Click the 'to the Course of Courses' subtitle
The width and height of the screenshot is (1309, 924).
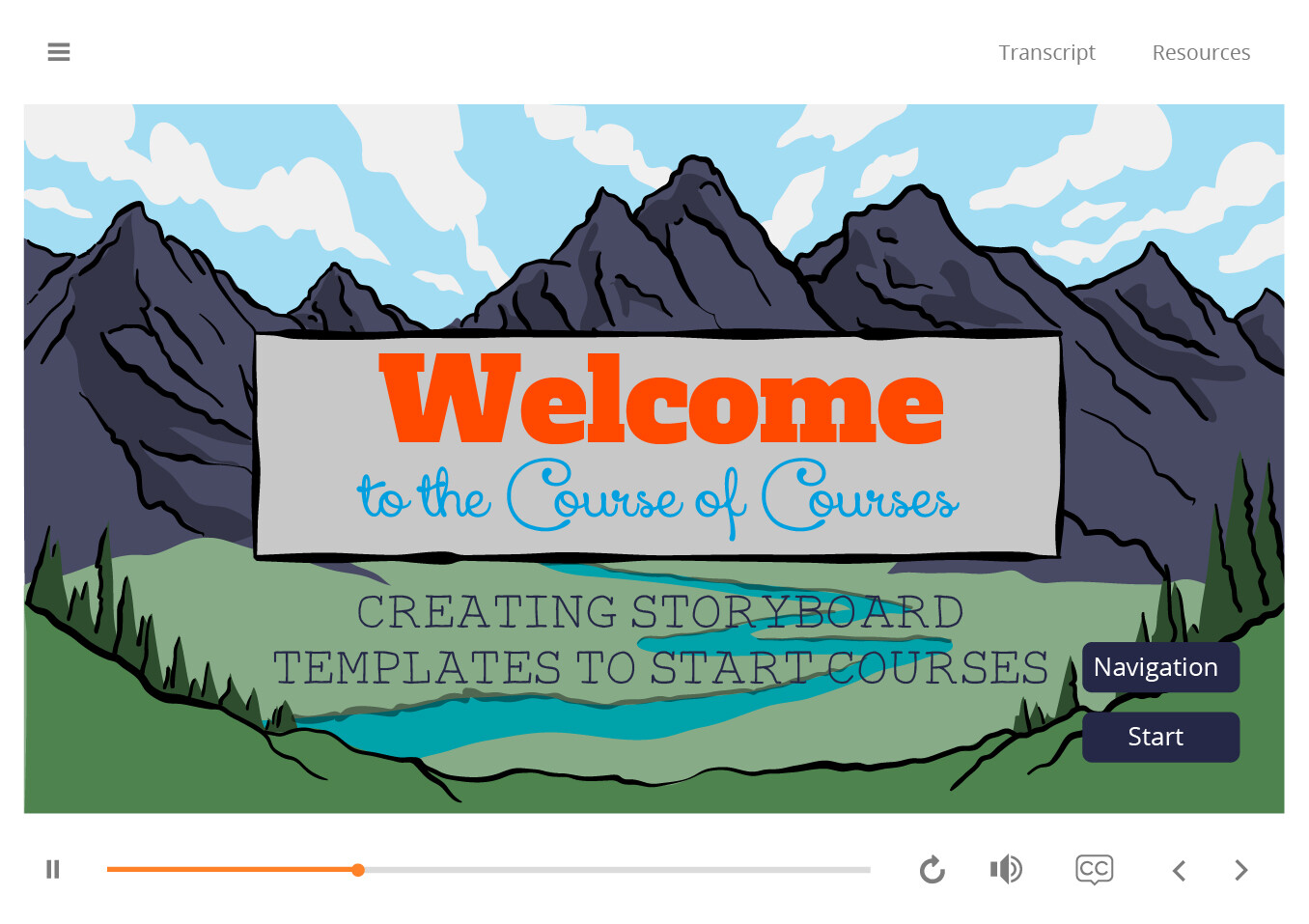658,498
